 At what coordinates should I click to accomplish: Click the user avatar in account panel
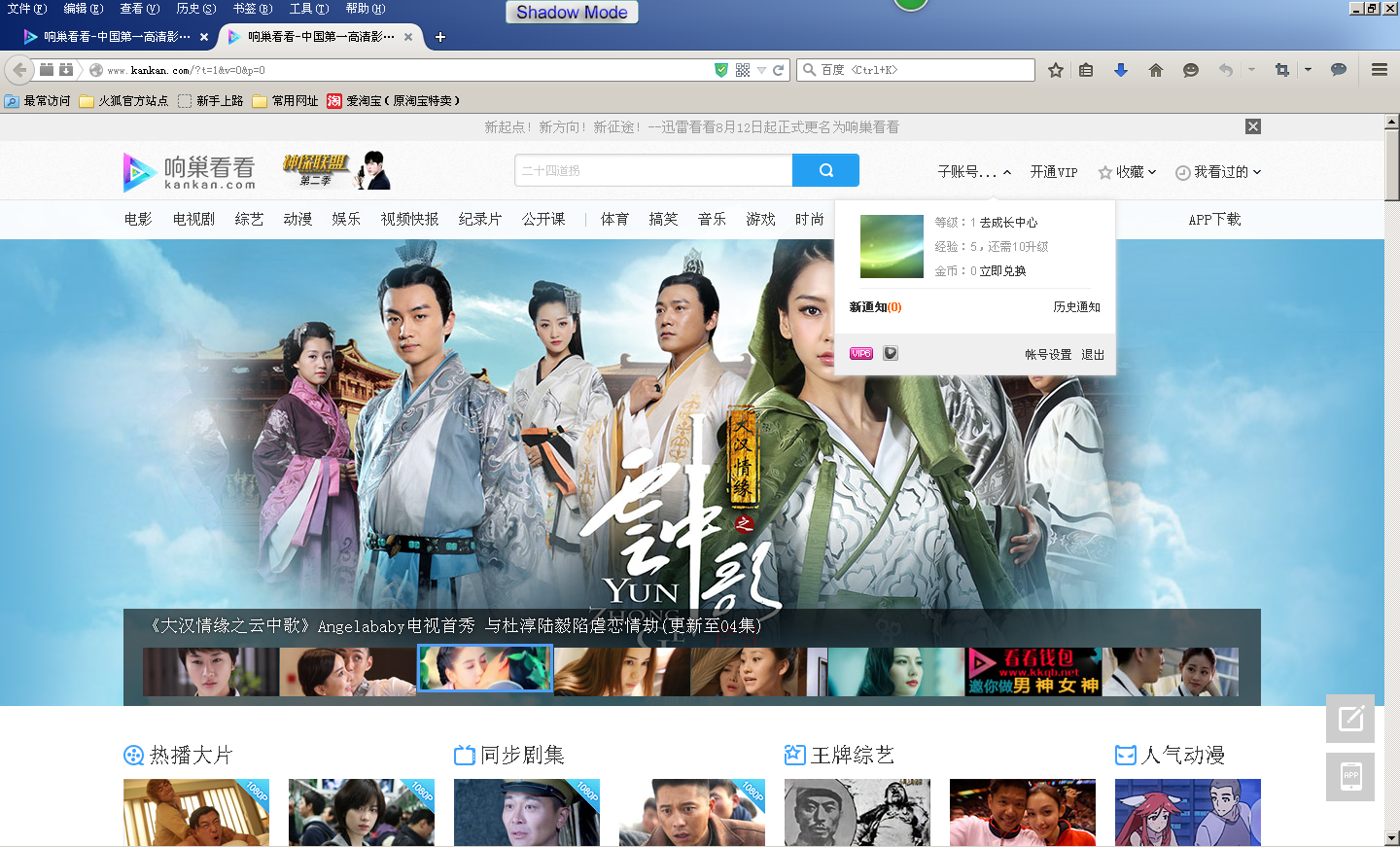point(892,247)
